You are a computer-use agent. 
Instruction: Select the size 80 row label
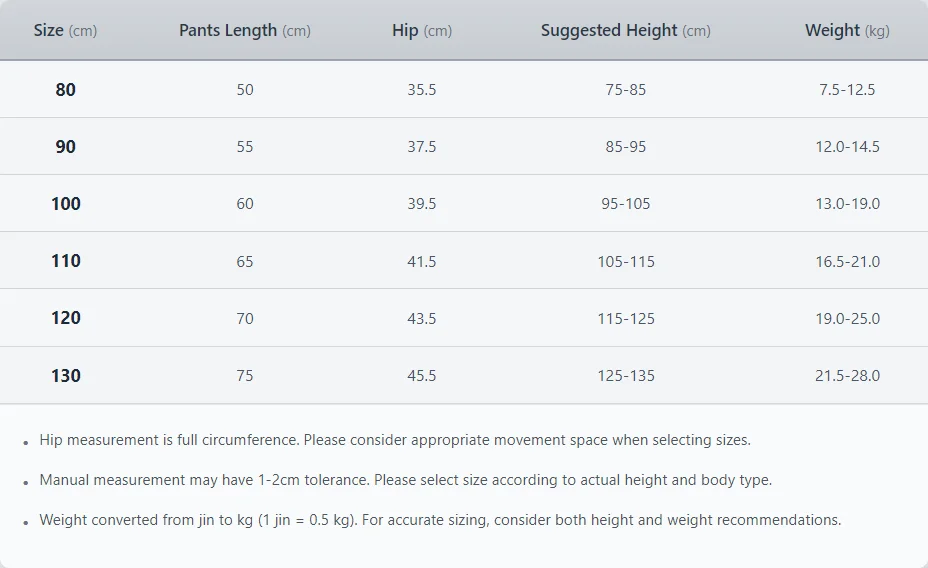(x=65, y=89)
